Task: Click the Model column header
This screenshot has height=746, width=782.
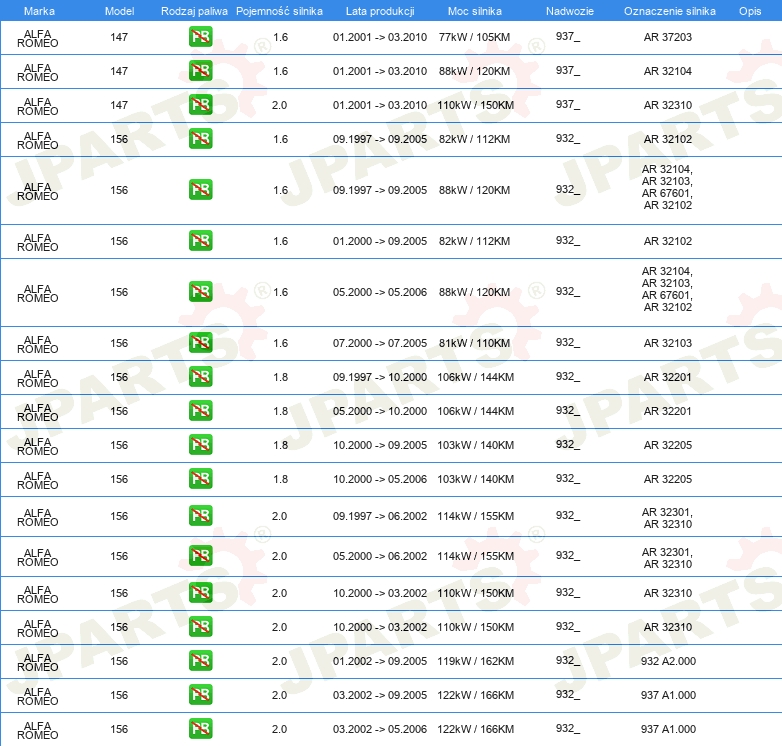Action: click(119, 10)
